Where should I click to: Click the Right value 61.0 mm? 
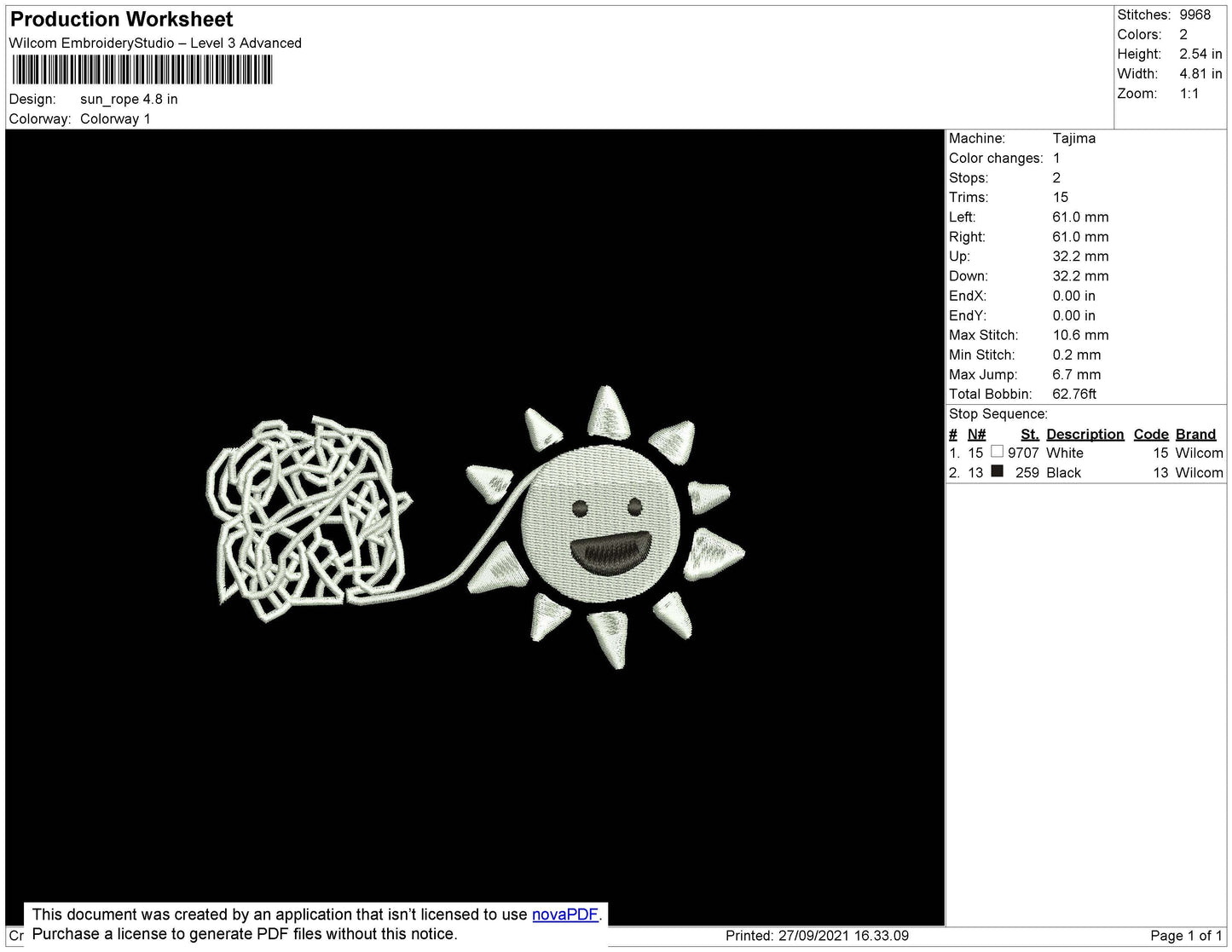point(1080,237)
